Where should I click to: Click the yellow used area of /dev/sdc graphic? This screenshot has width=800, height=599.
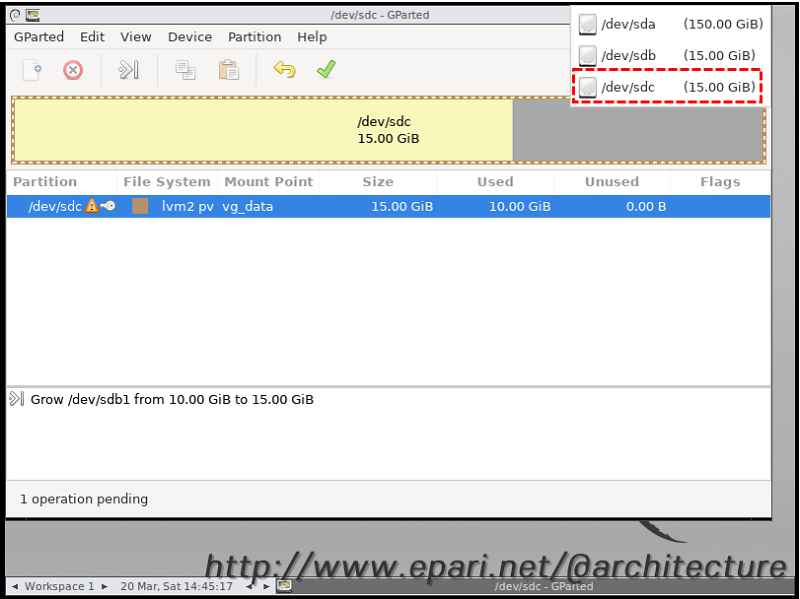coord(263,130)
